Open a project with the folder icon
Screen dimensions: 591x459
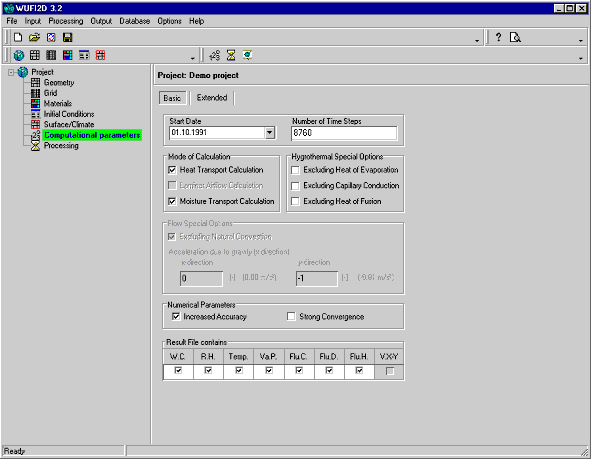point(34,37)
